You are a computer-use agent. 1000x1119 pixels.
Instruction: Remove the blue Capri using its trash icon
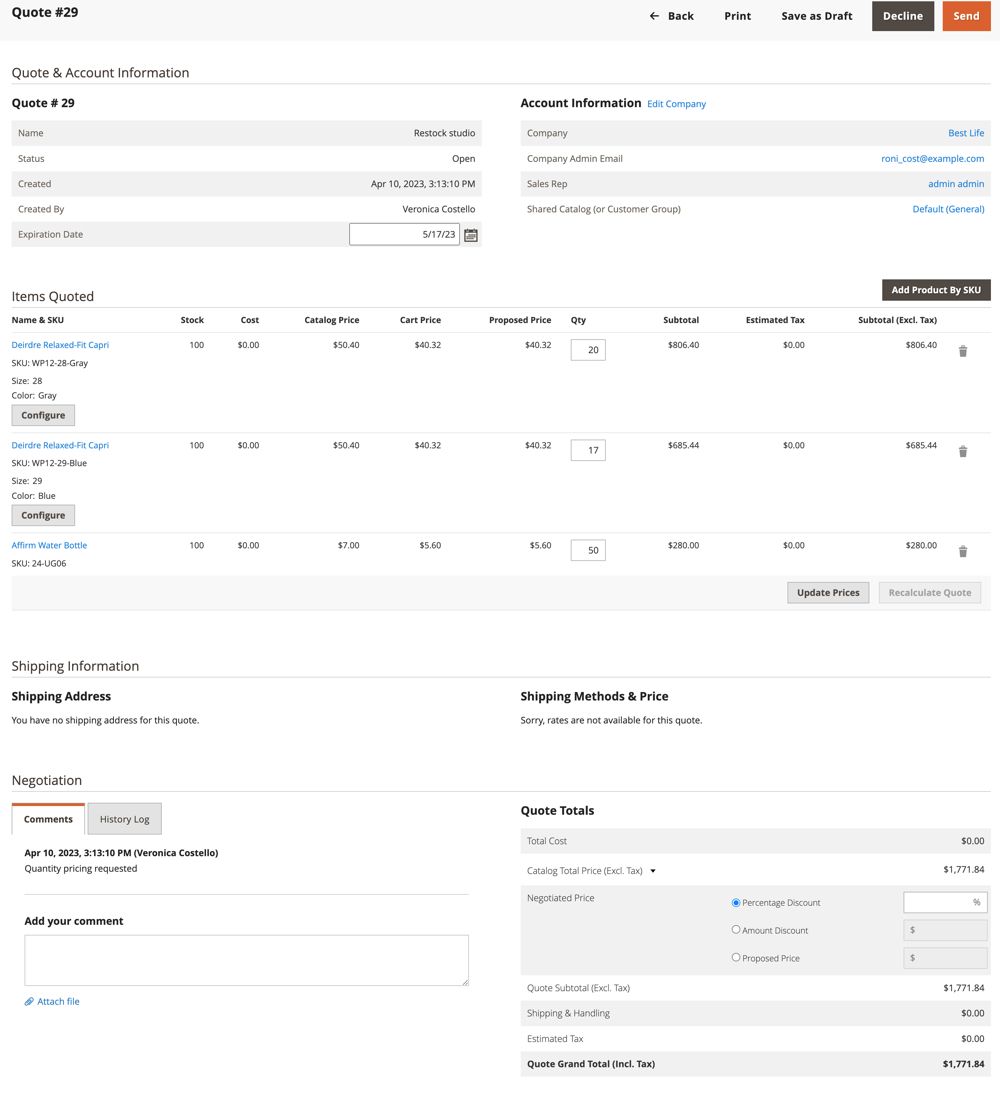click(x=963, y=451)
